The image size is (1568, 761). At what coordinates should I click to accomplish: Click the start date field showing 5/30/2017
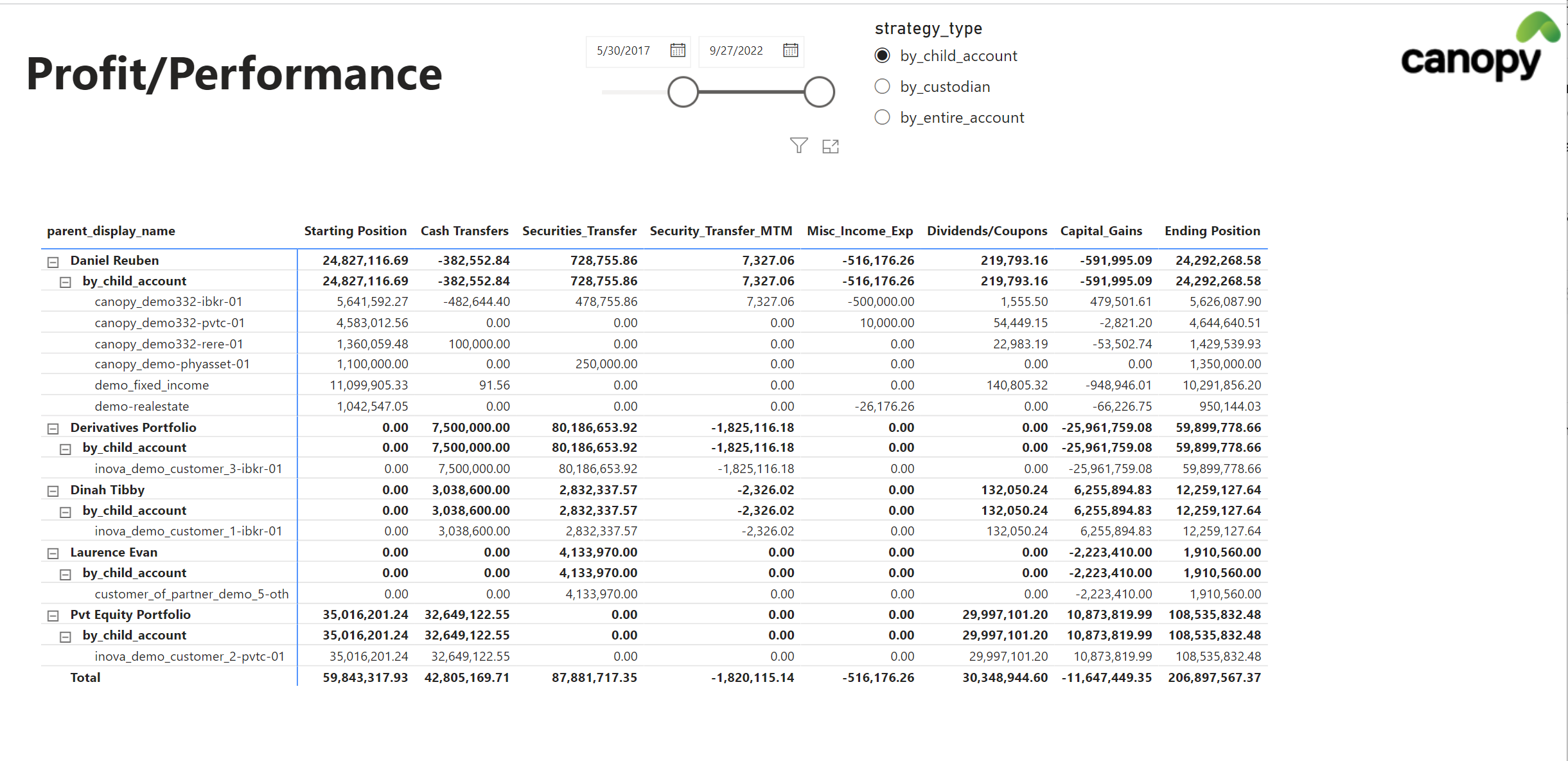coord(624,51)
